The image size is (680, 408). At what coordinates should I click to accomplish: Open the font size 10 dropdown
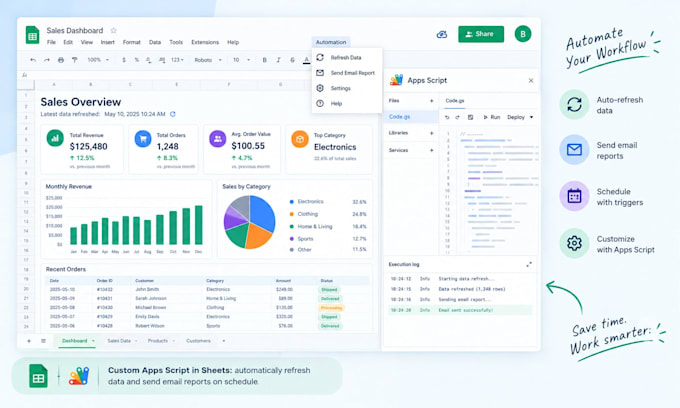point(242,60)
